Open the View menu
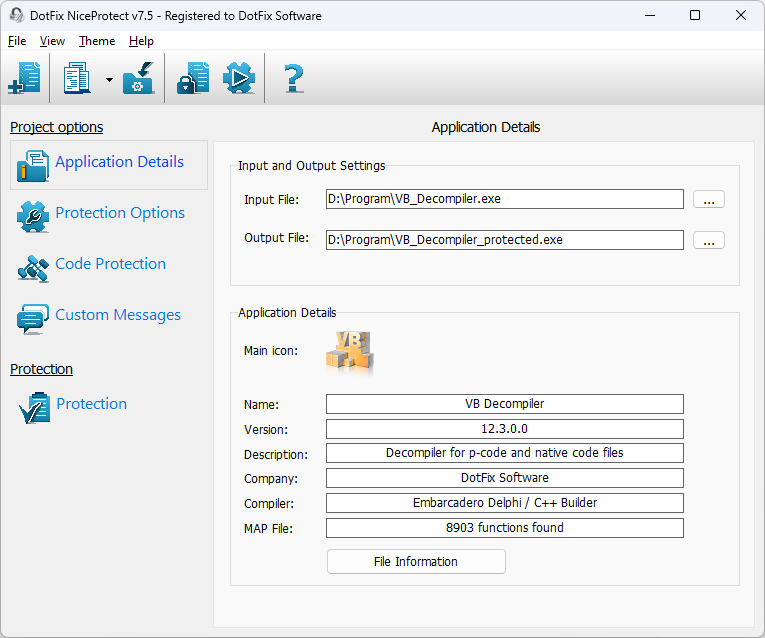 [x=52, y=41]
